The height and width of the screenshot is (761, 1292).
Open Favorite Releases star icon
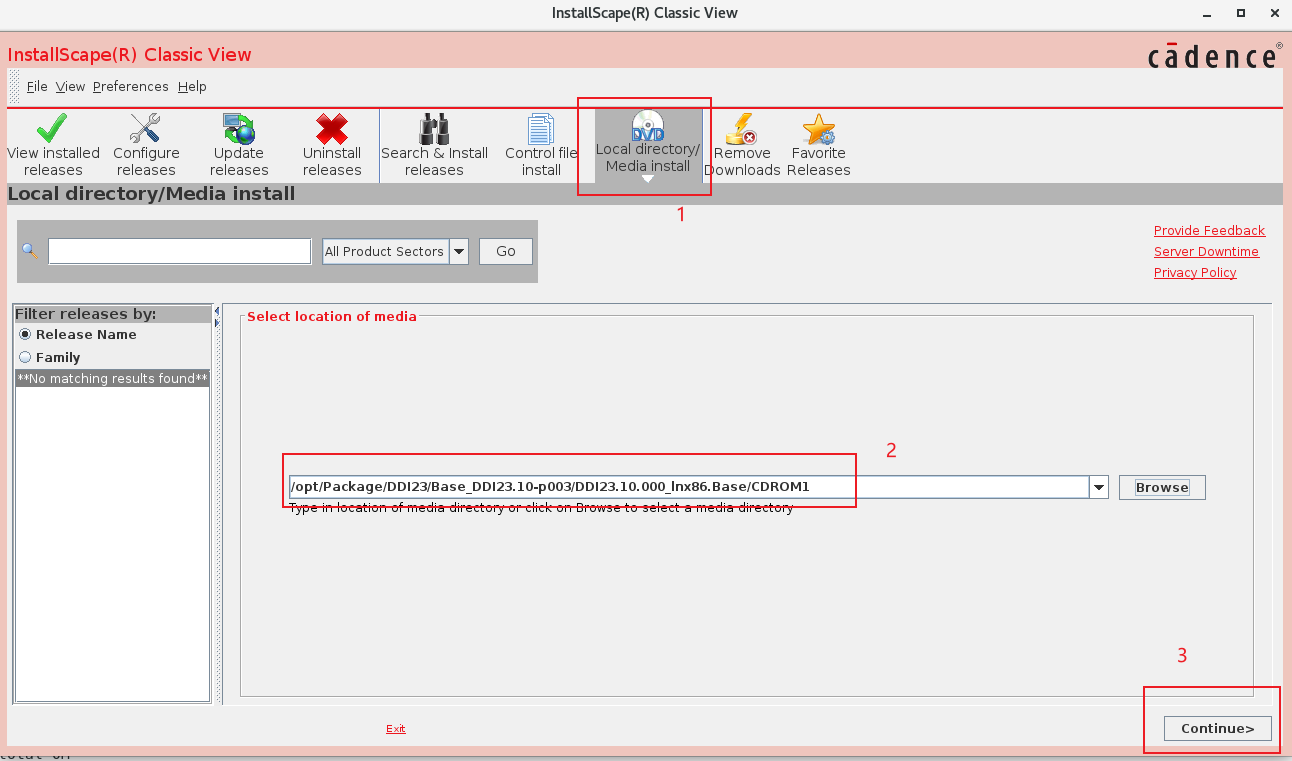818,129
